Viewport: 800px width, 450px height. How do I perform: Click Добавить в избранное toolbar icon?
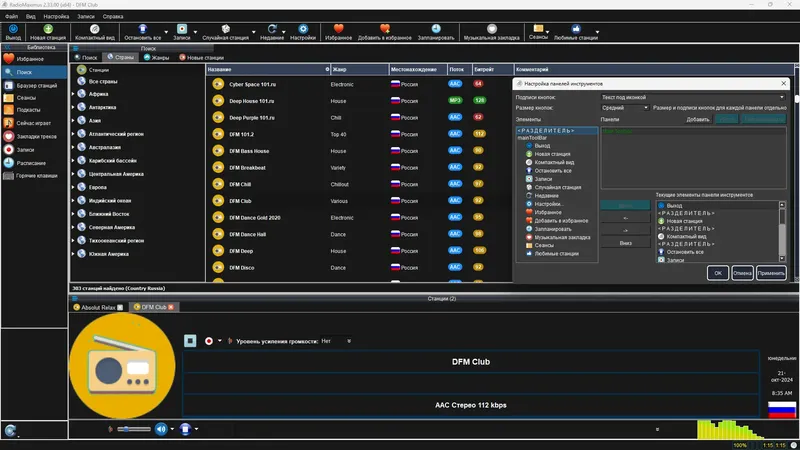385,29
